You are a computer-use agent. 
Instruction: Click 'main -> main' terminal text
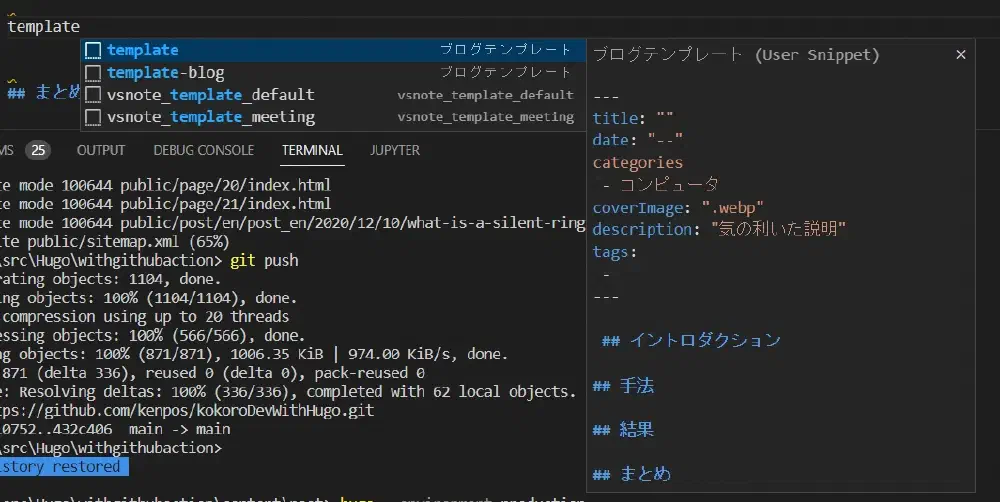click(179, 429)
